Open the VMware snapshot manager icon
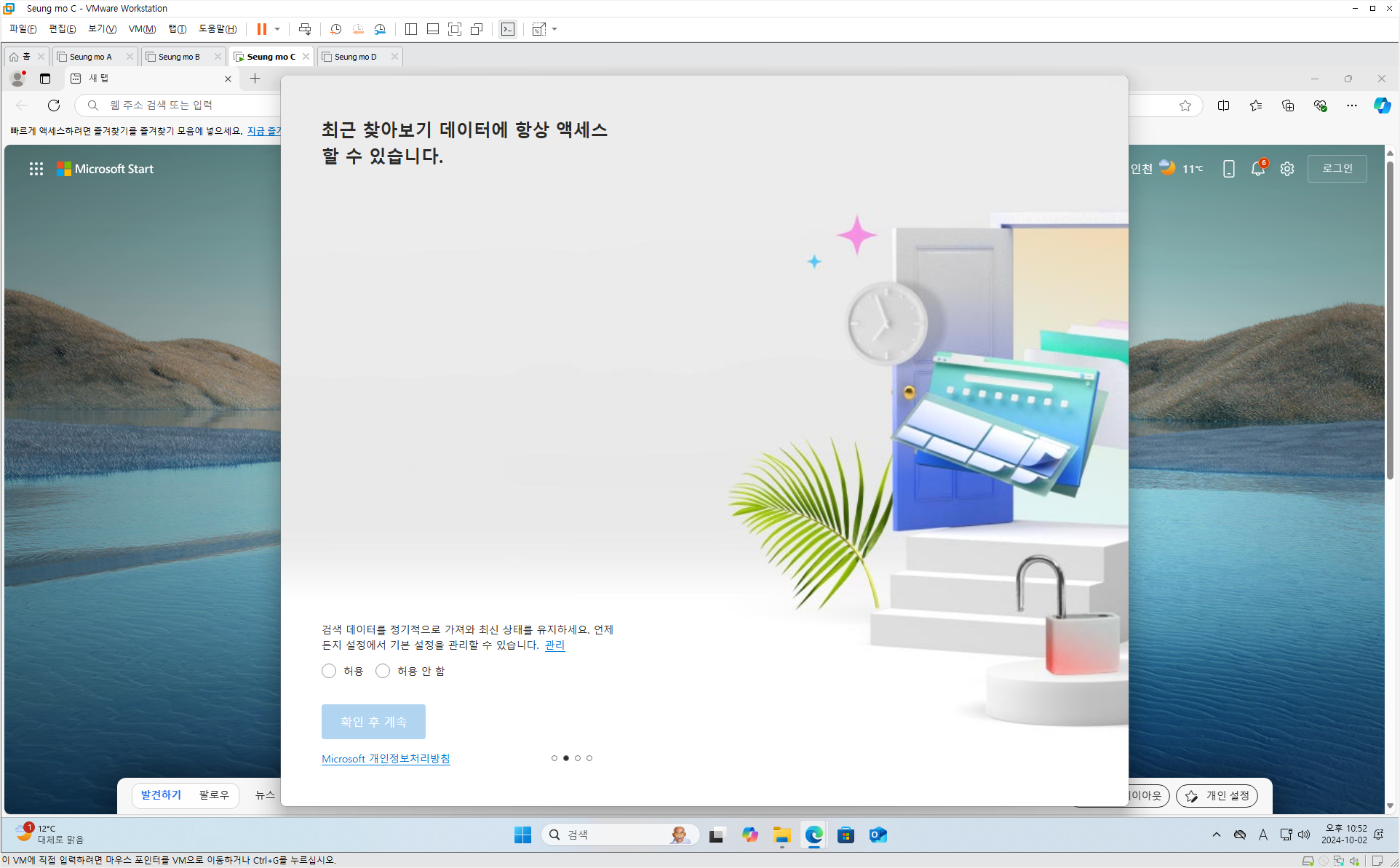 click(380, 29)
